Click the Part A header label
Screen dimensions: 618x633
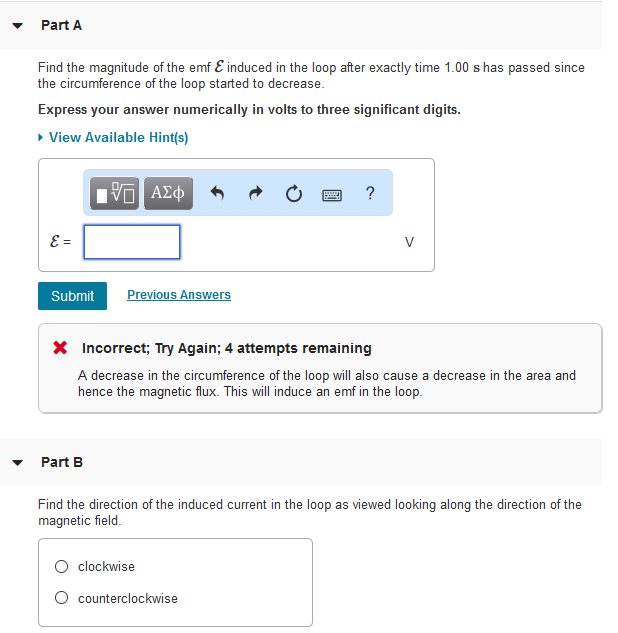pyautogui.click(x=62, y=25)
